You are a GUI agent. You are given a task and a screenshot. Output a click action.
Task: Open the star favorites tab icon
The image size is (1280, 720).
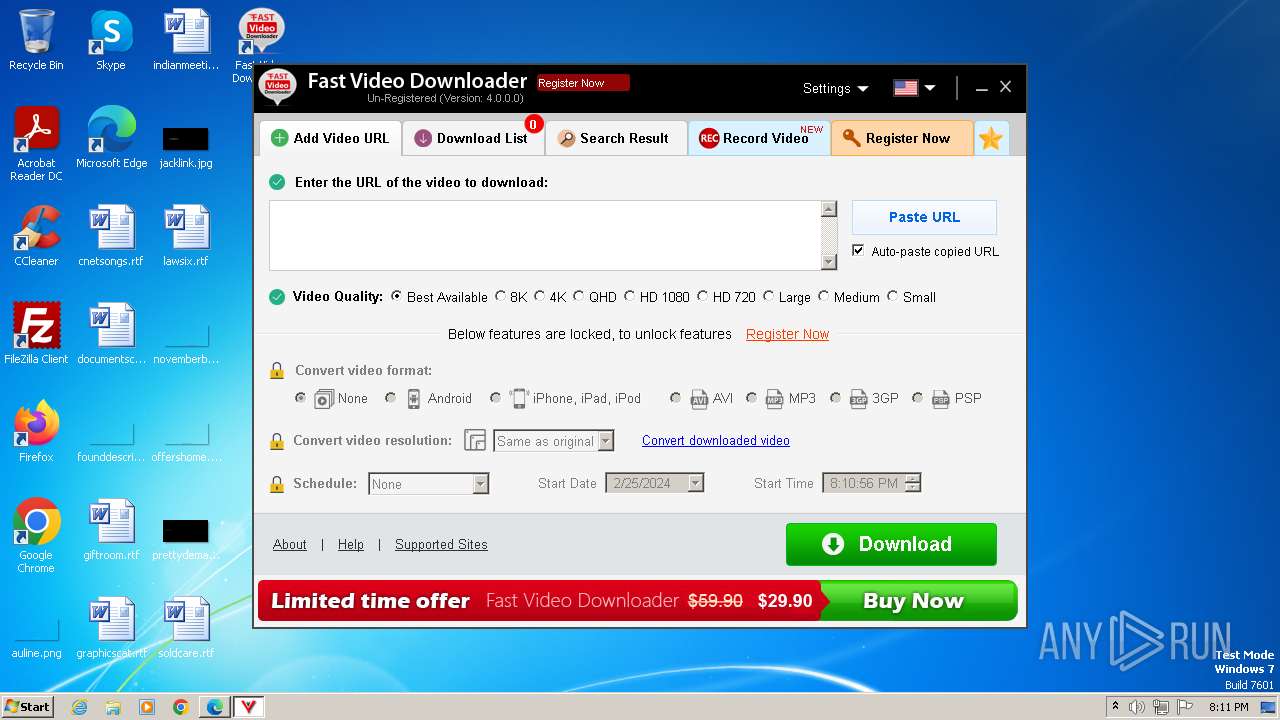[x=990, y=139]
